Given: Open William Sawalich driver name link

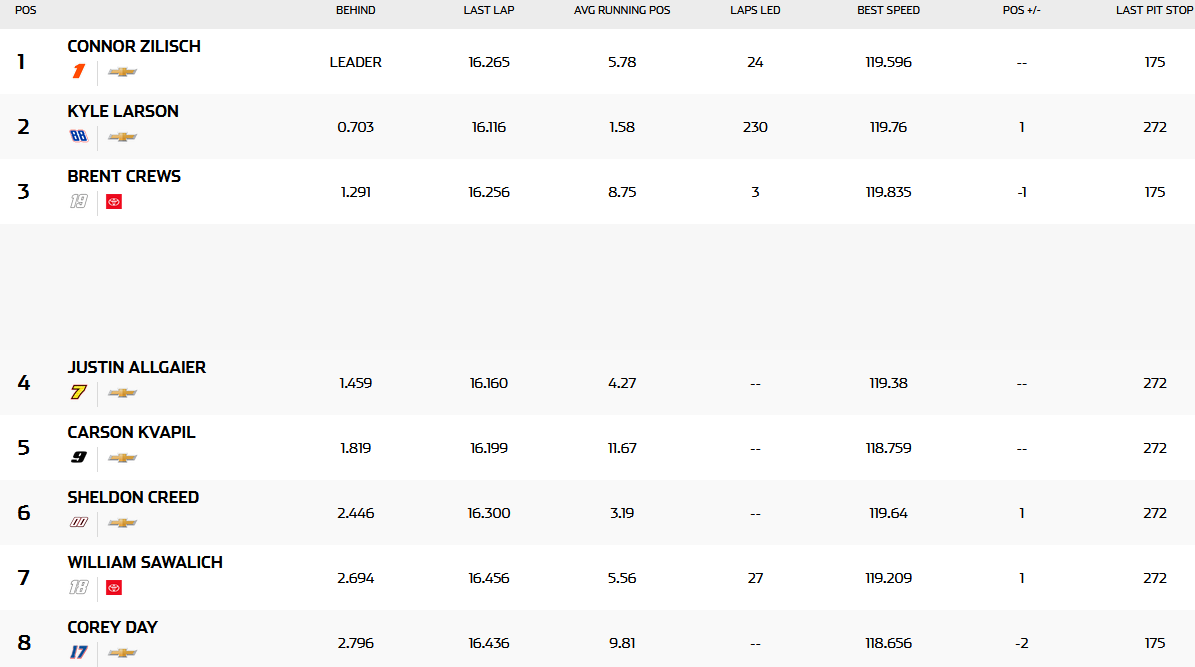Looking at the screenshot, I should pyautogui.click(x=145, y=562).
